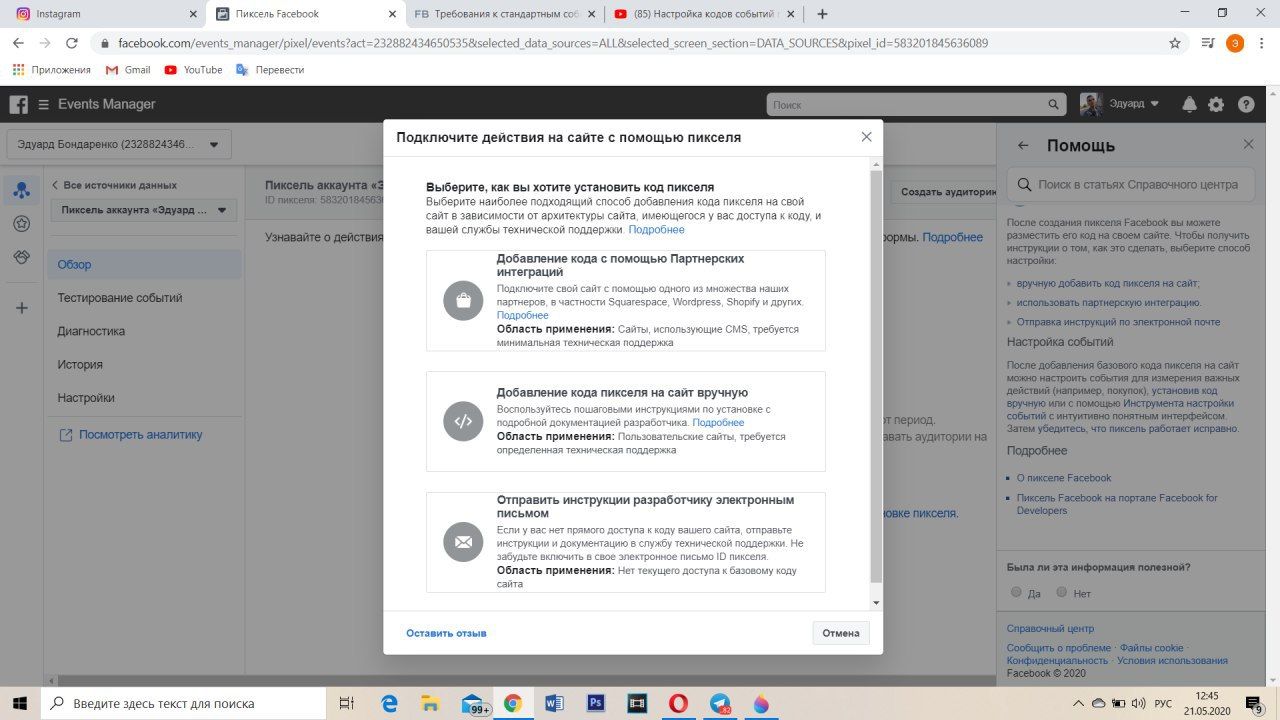1280x720 pixels.
Task: Click the code brackets manual install icon
Action: tap(463, 421)
